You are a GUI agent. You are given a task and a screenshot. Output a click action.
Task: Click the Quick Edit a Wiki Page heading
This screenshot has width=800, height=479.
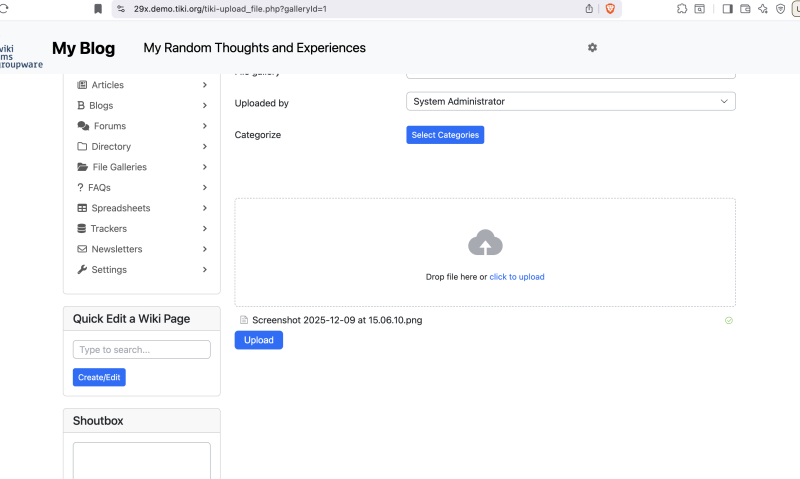131,319
